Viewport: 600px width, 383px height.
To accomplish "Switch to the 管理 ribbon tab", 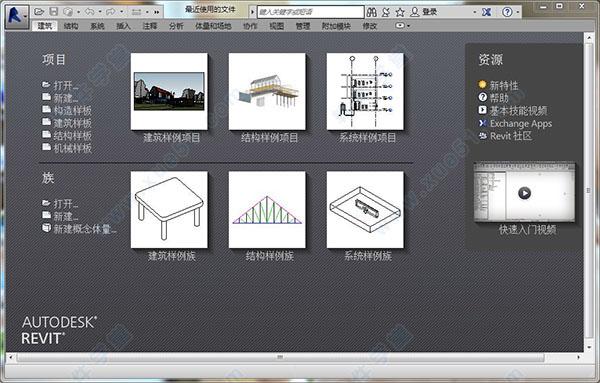I will click(x=303, y=26).
